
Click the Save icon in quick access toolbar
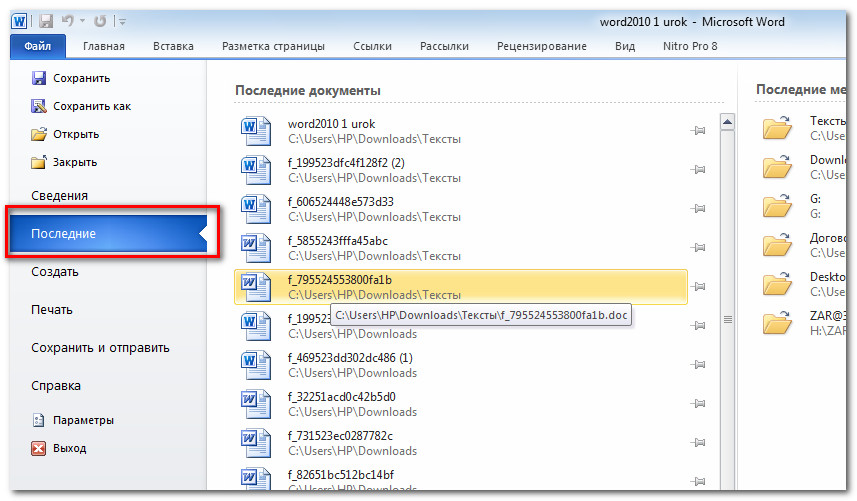click(47, 21)
